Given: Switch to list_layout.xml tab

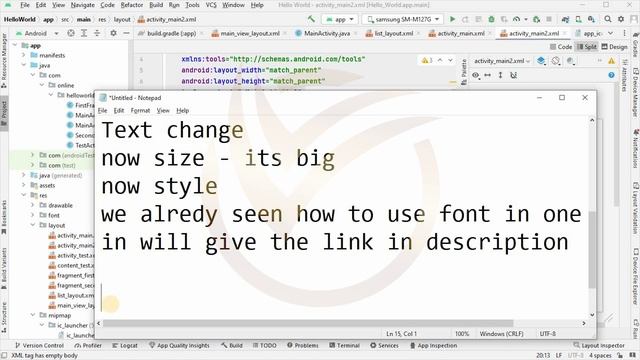Looking at the screenshot, I should coord(393,33).
